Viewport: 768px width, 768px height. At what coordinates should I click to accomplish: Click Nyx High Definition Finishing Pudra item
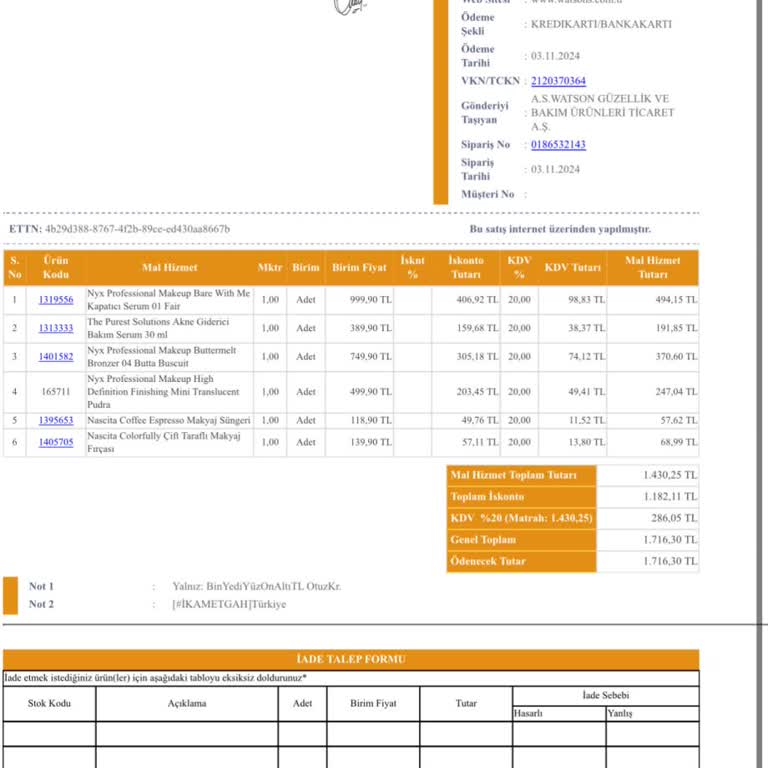click(163, 392)
